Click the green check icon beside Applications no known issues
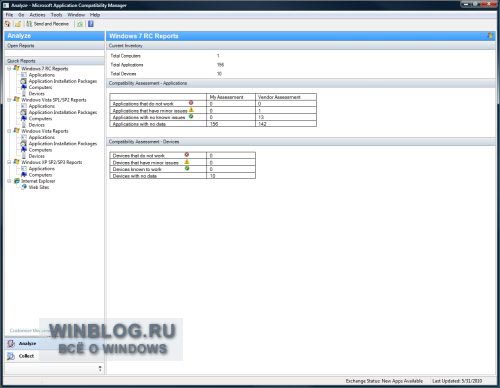Screen dimensions: 500x388 [x=191, y=116]
